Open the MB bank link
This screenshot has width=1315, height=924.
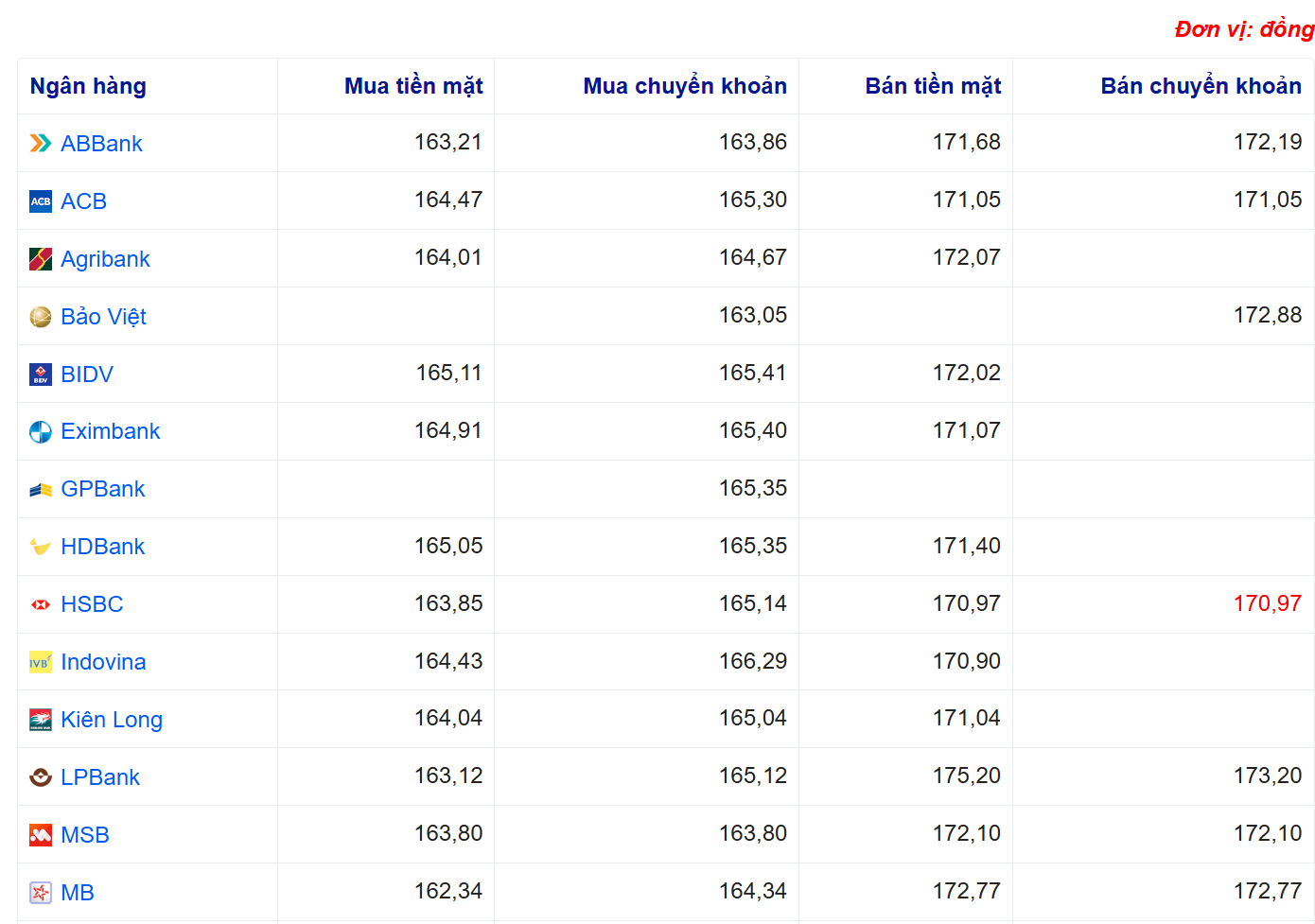[78, 893]
